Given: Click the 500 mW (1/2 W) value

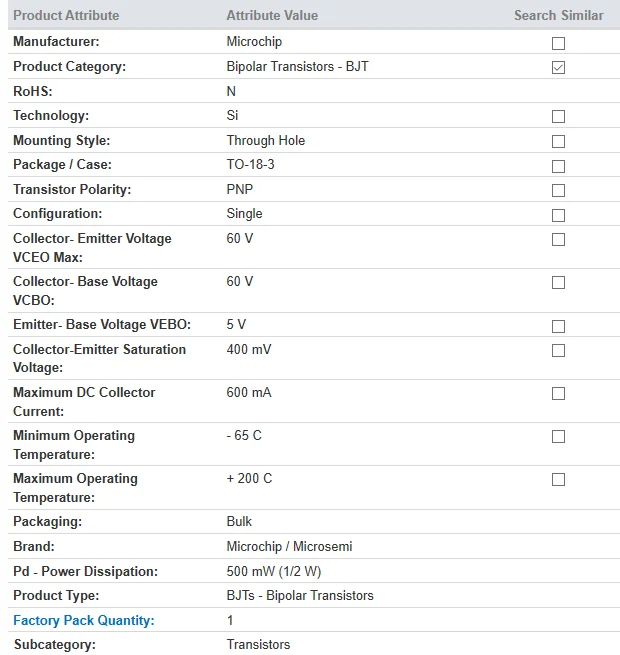Looking at the screenshot, I should point(274,571).
